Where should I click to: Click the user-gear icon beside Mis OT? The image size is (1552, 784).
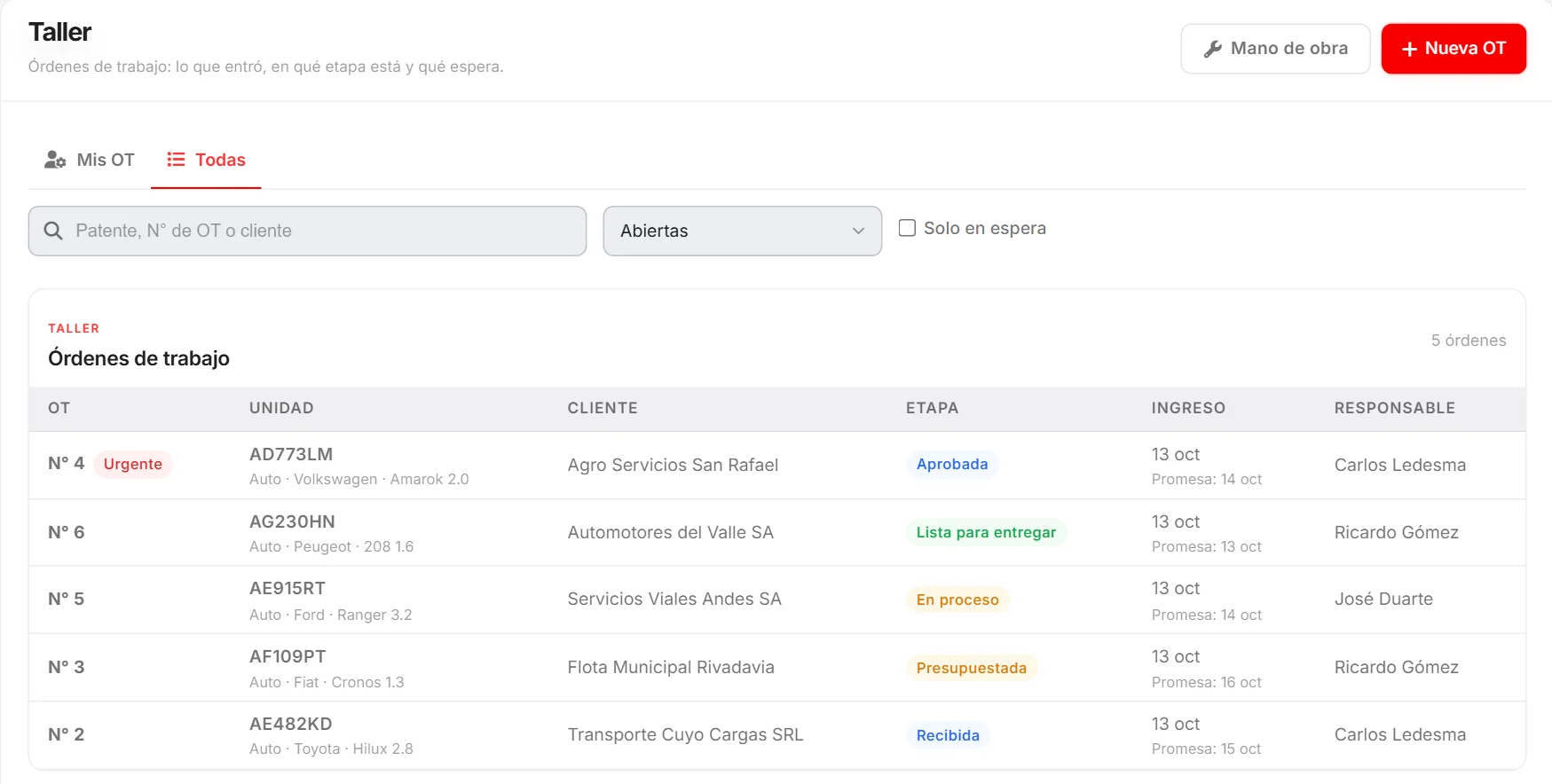pyautogui.click(x=55, y=160)
